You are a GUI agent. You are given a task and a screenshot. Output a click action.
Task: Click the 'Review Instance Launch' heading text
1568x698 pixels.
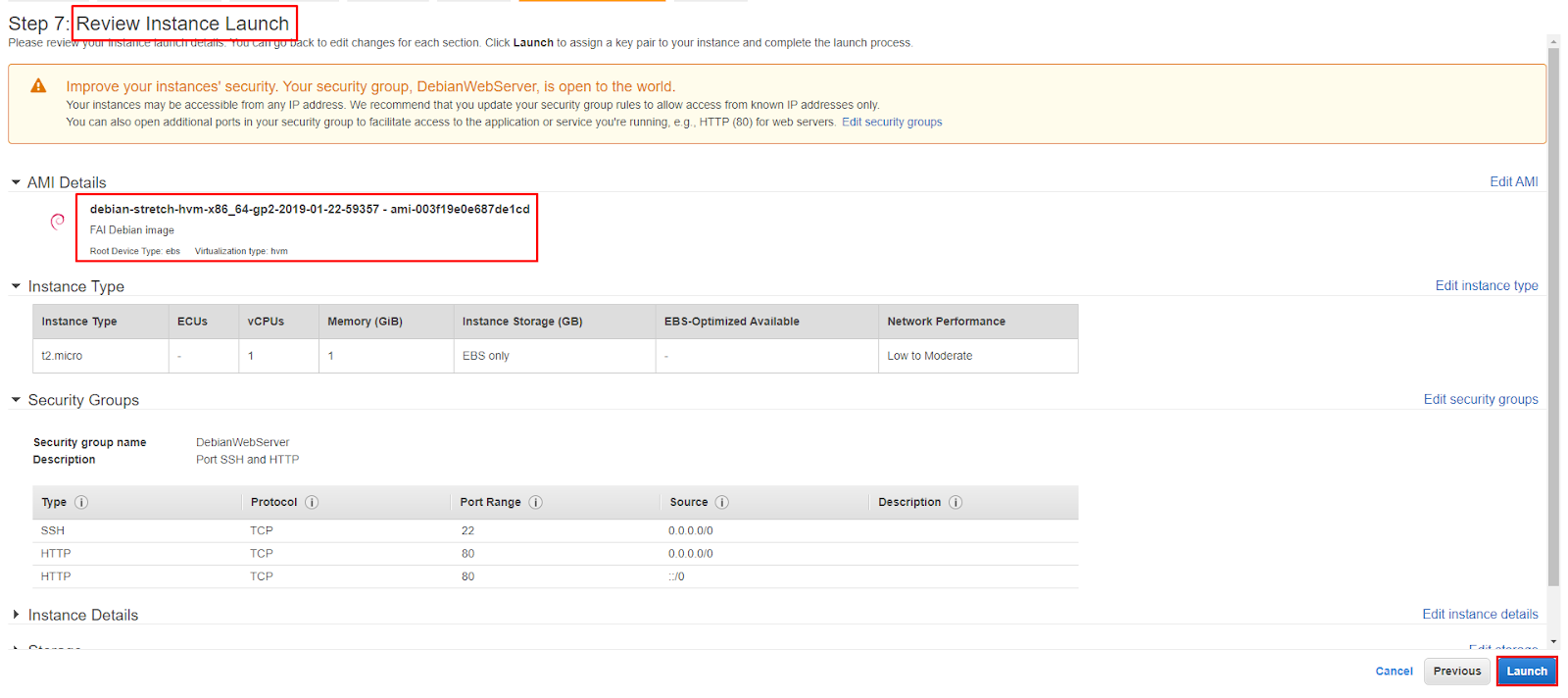click(183, 24)
